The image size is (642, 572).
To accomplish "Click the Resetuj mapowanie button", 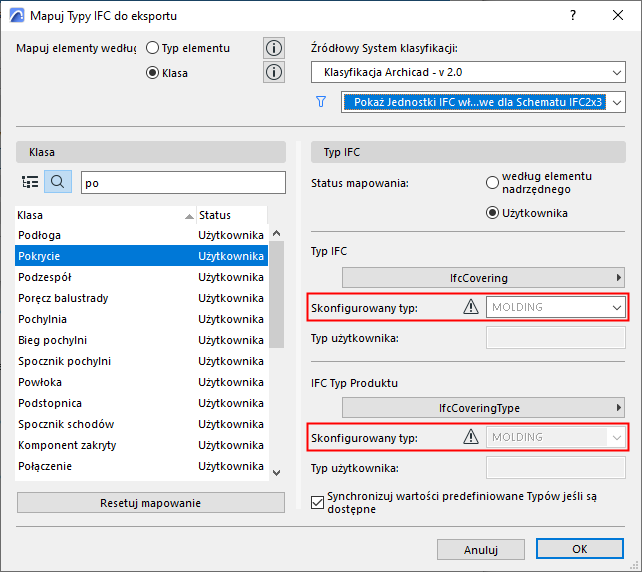I will click(150, 502).
